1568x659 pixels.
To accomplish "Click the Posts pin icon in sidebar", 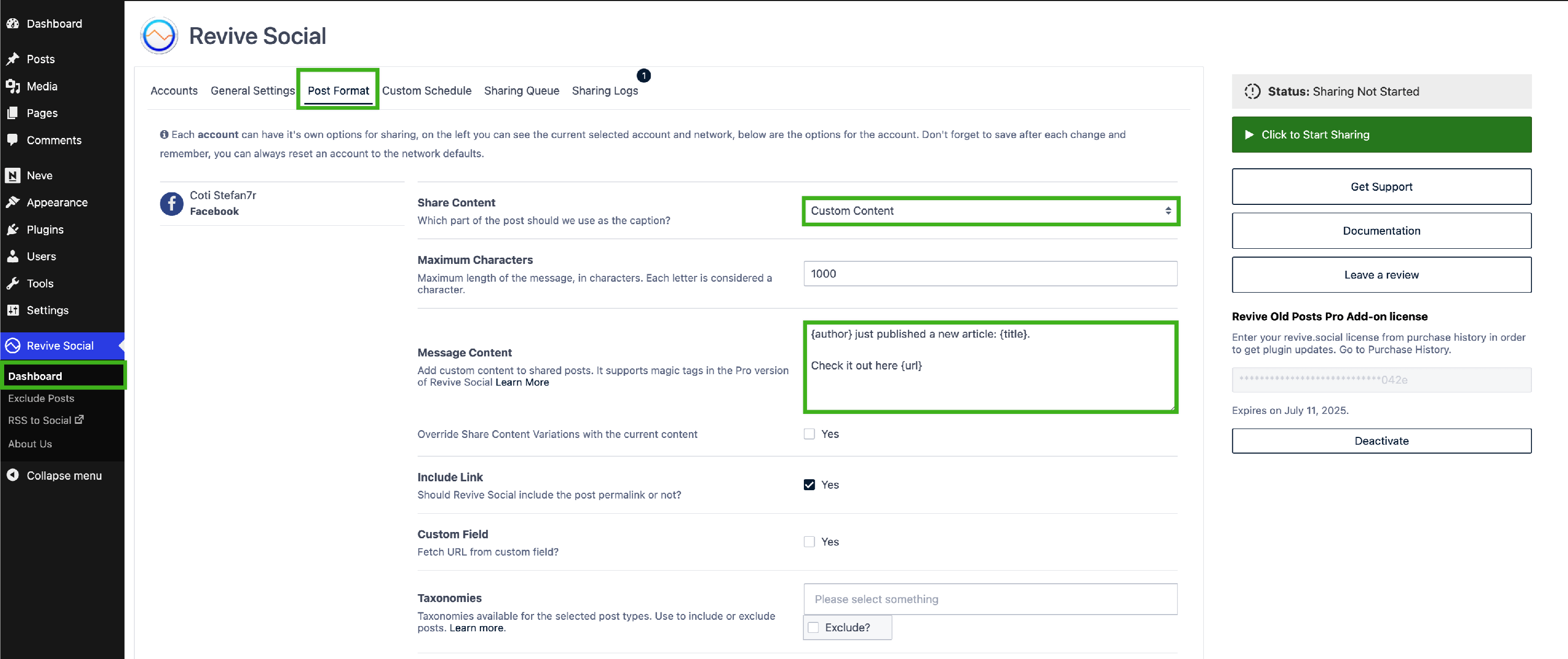I will [x=13, y=59].
